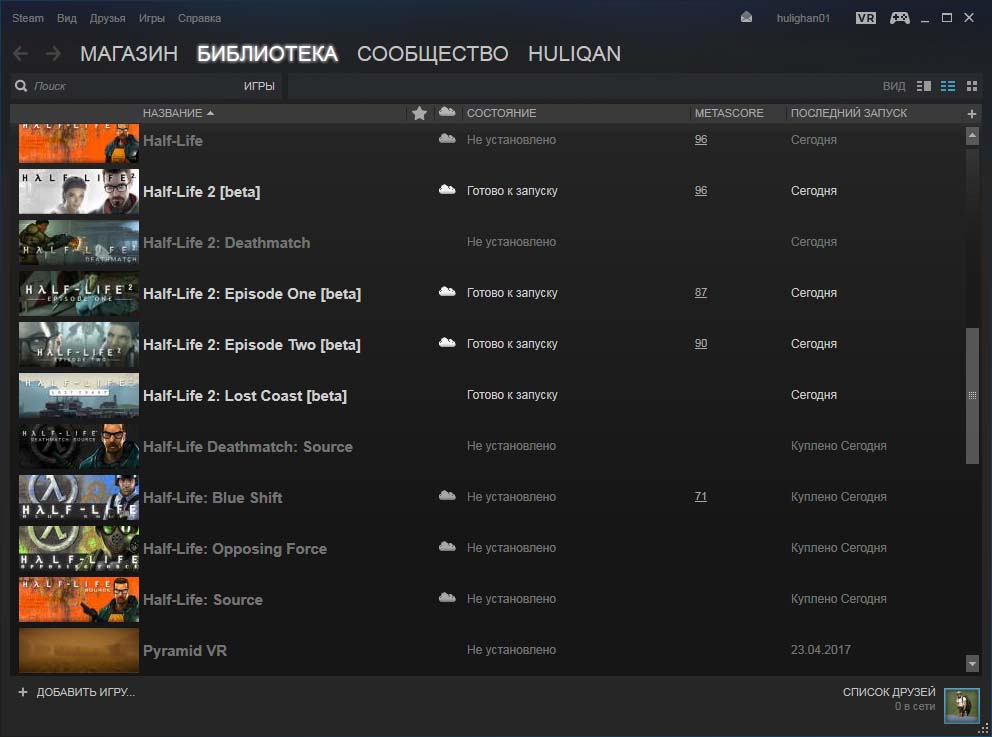Switch to list view layout
Screen dimensions: 992x737
(948, 86)
